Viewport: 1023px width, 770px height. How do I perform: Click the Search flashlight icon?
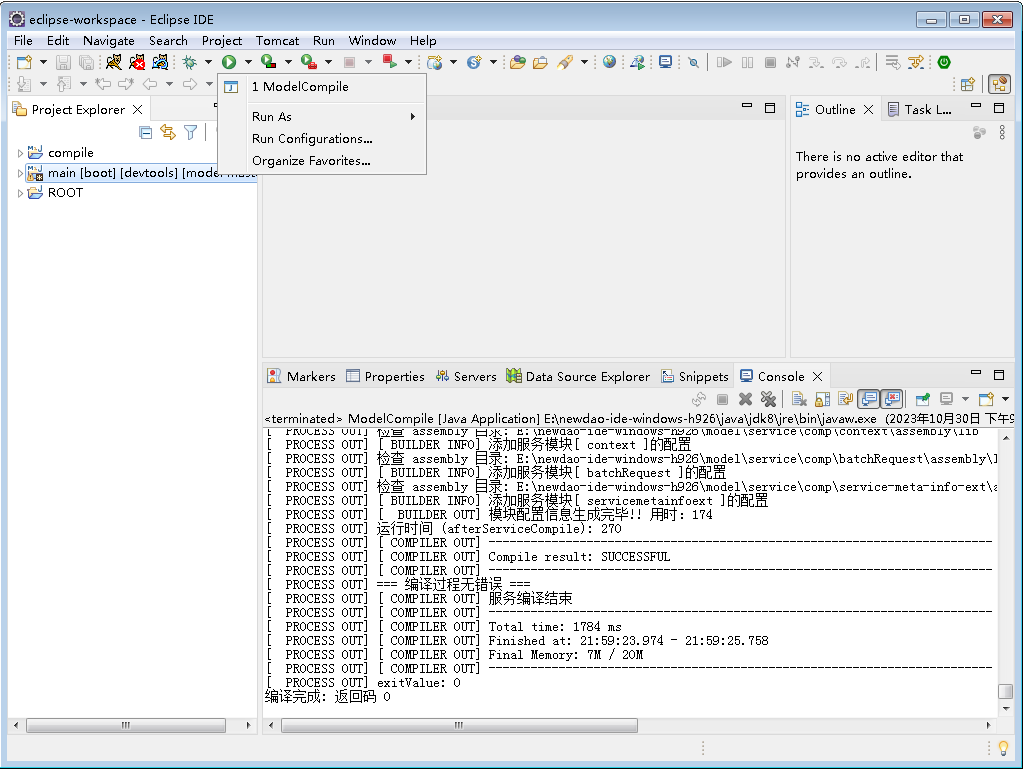pos(565,63)
